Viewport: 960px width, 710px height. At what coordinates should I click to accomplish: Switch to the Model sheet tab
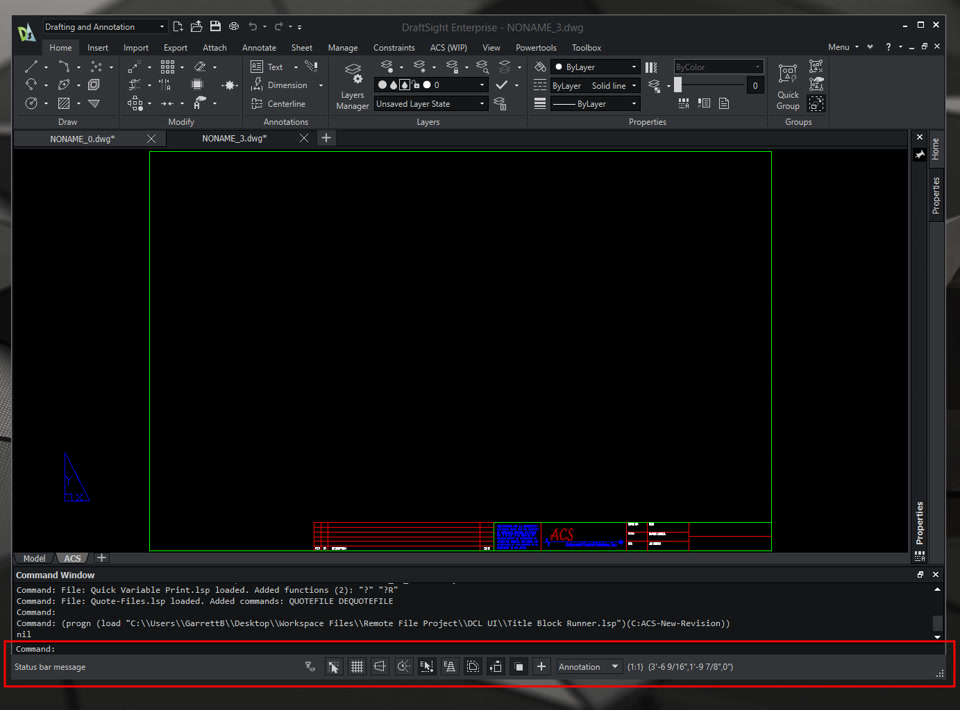[x=34, y=558]
